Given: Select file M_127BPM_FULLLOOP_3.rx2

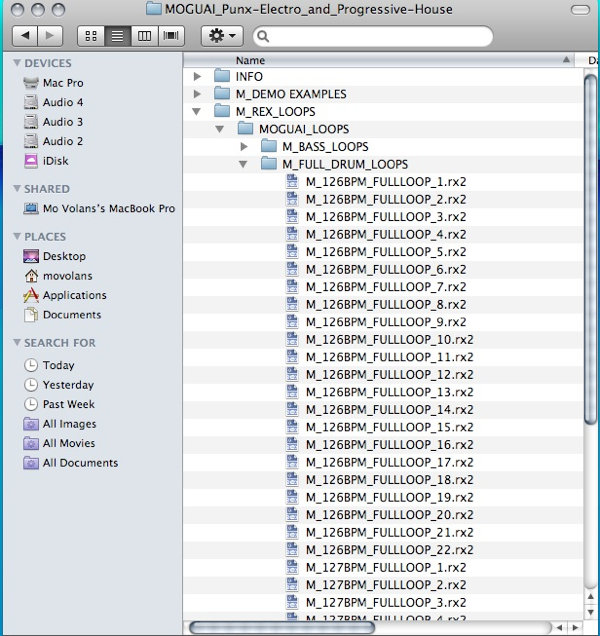Looking at the screenshot, I should coord(386,602).
